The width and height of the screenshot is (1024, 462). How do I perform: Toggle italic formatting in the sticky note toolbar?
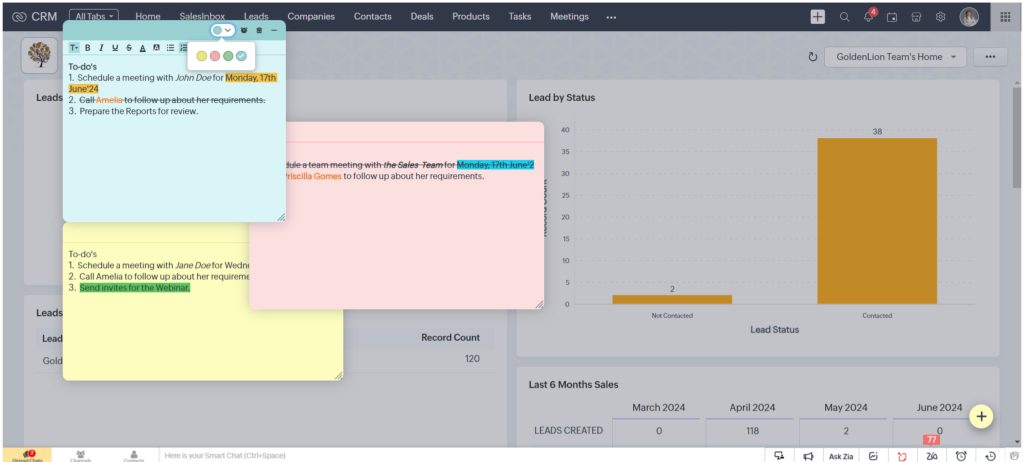tap(101, 48)
